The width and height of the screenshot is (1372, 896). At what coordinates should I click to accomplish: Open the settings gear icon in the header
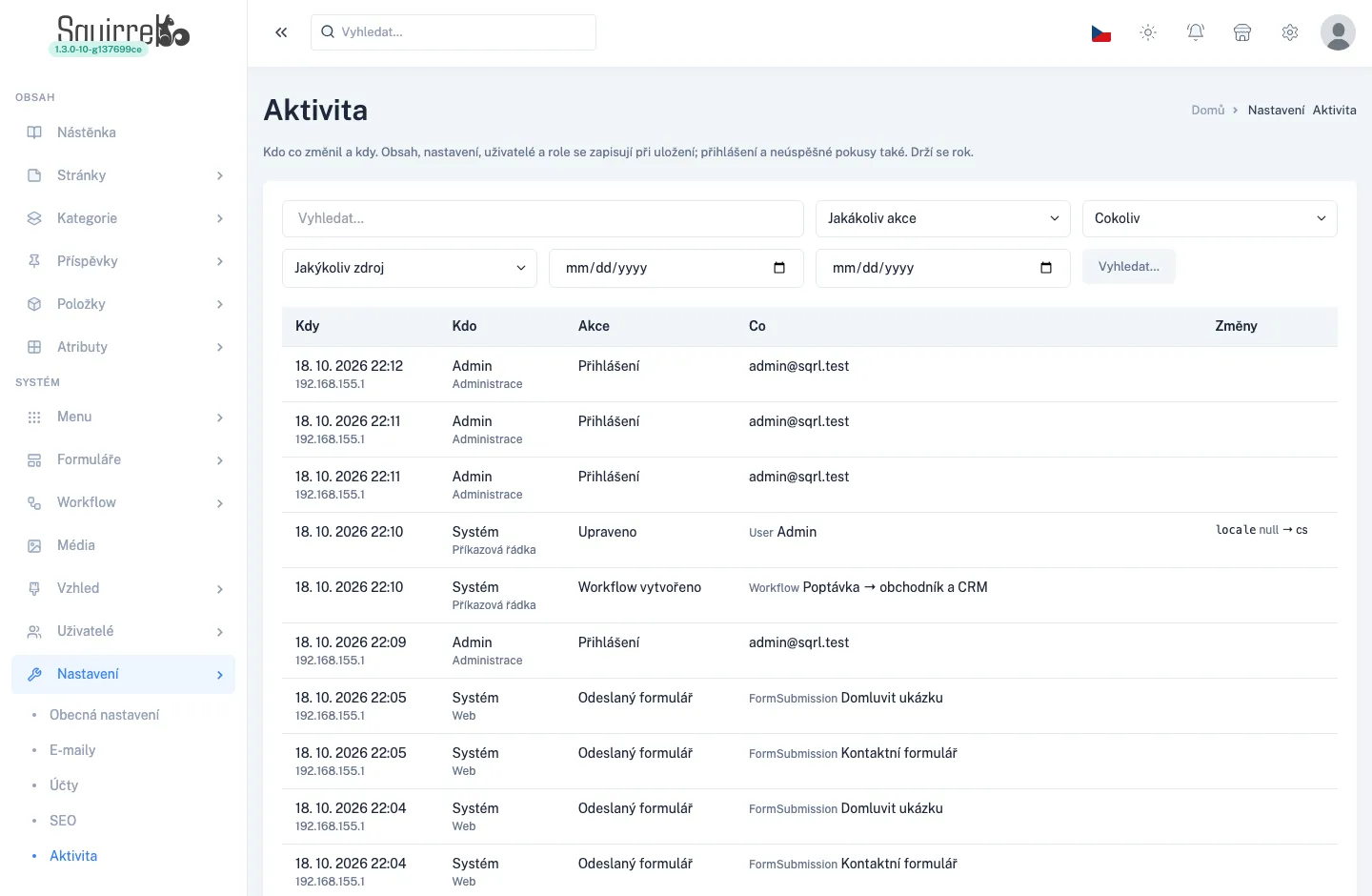1290,32
